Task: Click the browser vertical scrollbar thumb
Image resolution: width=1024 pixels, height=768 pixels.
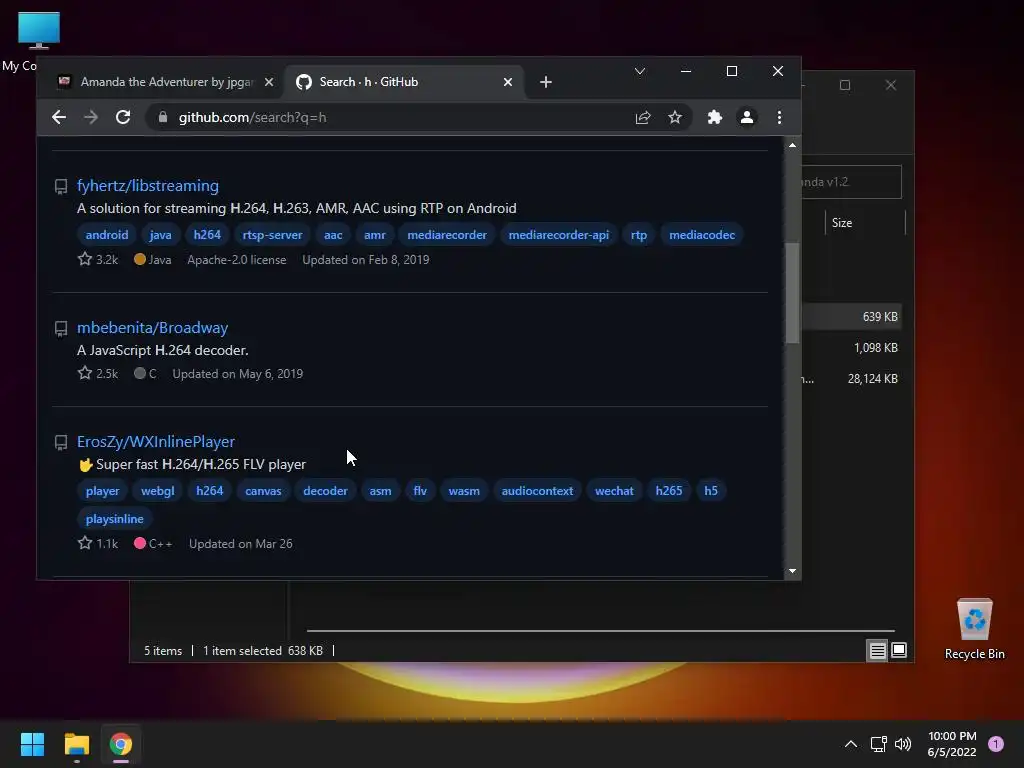Action: 792,293
